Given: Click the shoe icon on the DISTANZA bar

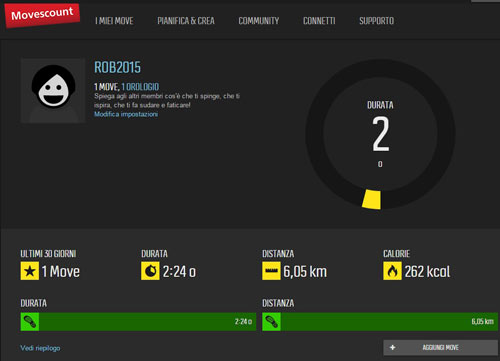Looking at the screenshot, I should tap(271, 322).
